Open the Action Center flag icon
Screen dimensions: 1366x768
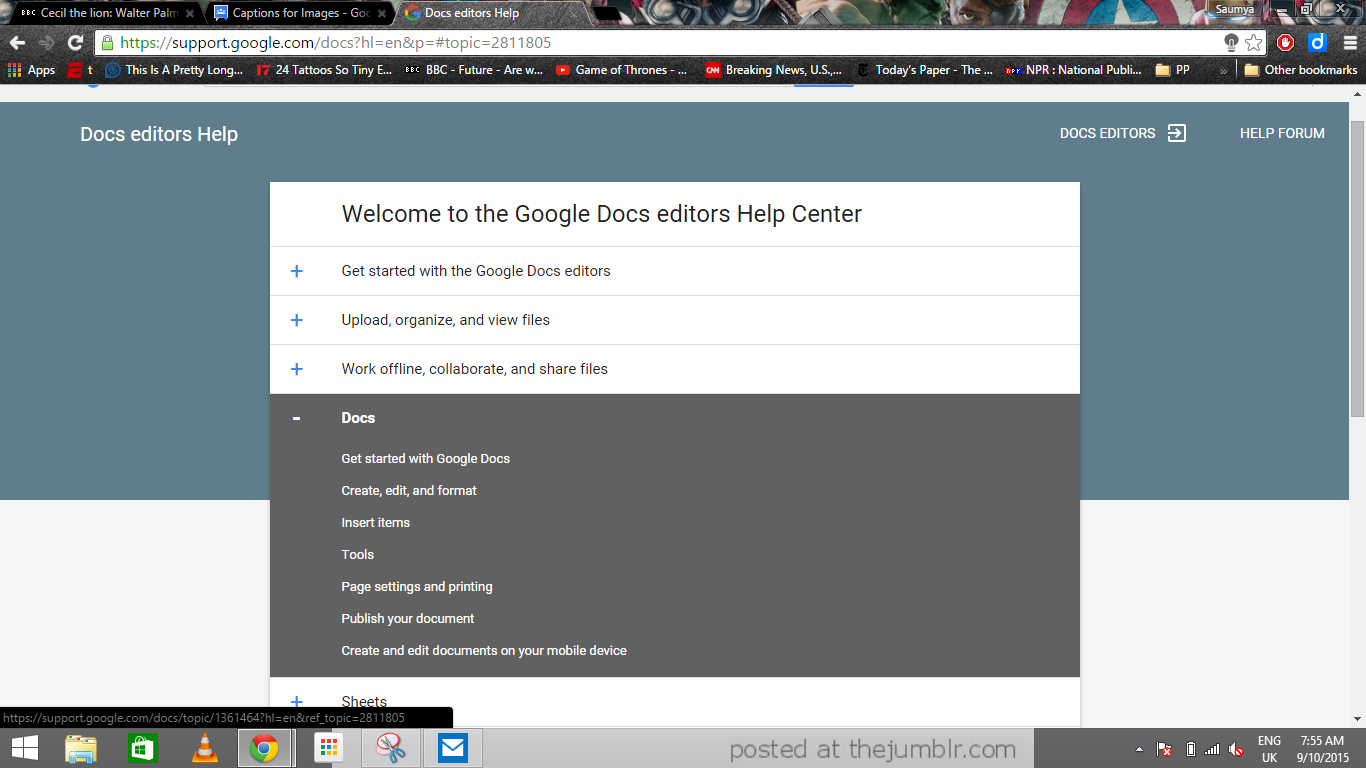click(1164, 749)
